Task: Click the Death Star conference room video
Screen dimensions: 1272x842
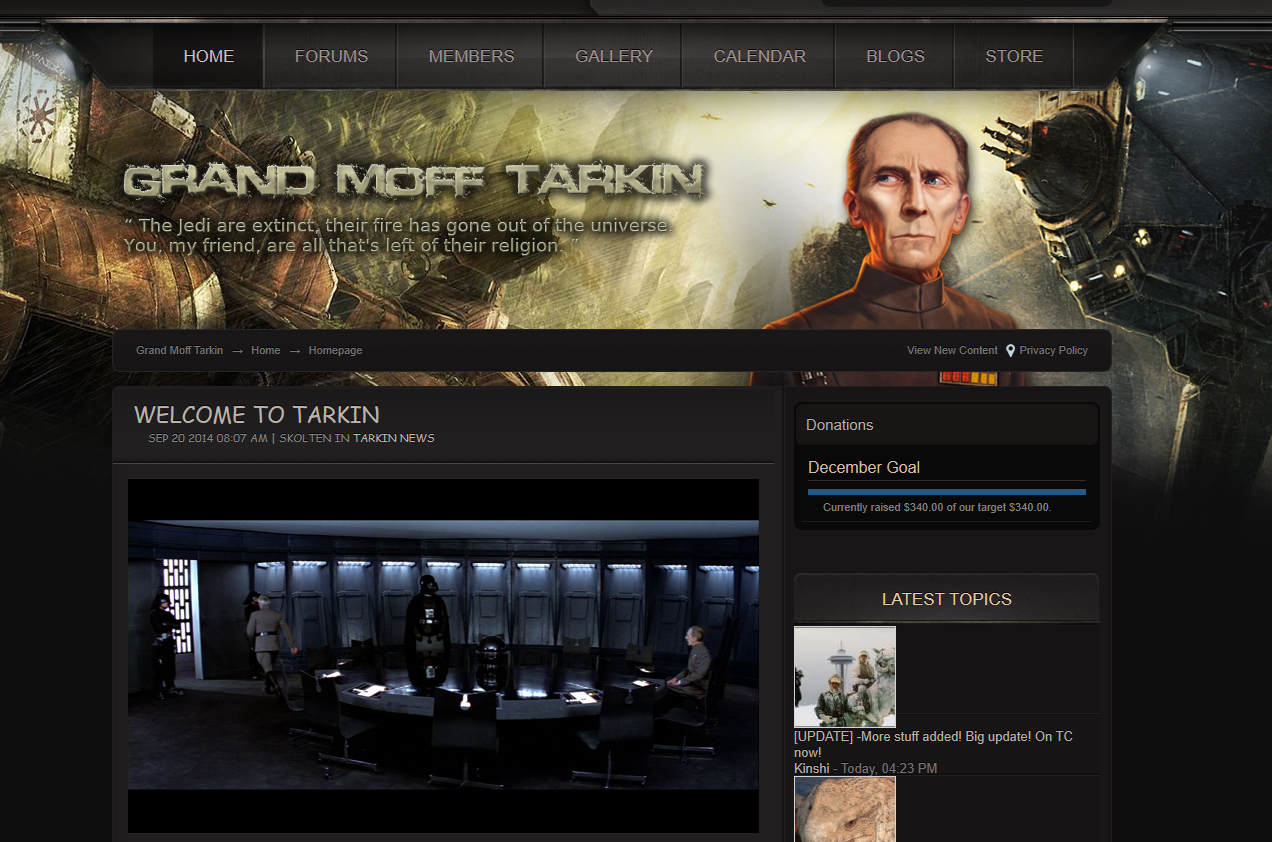Action: tap(443, 656)
